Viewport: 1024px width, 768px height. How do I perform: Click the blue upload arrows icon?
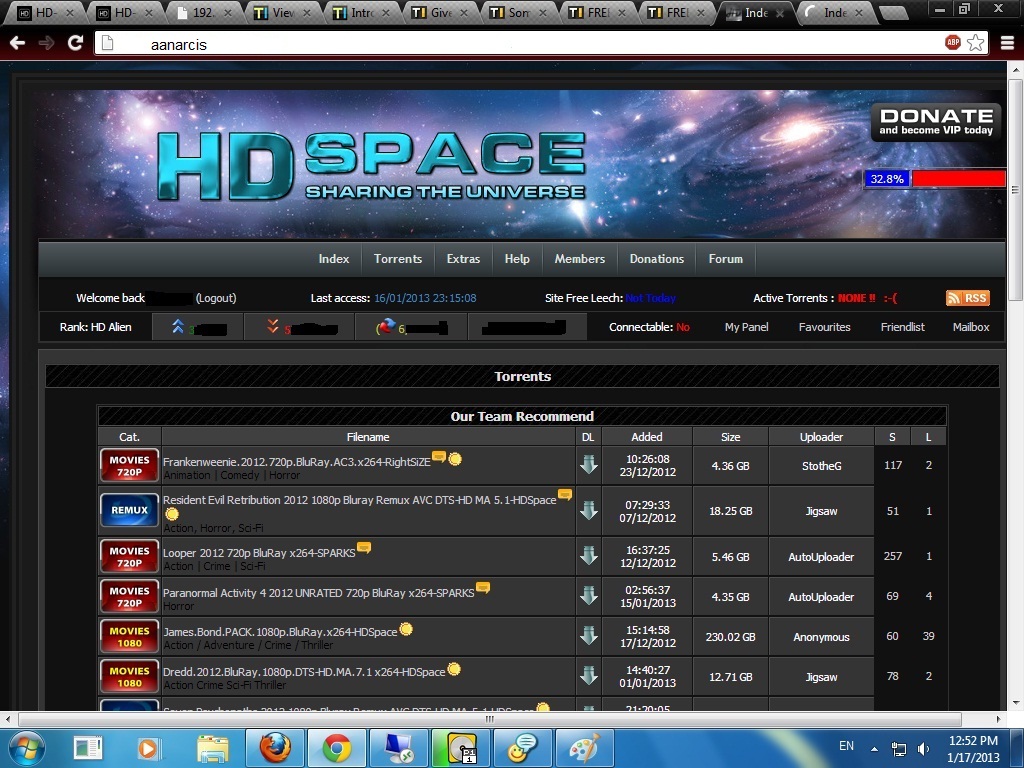[x=178, y=327]
